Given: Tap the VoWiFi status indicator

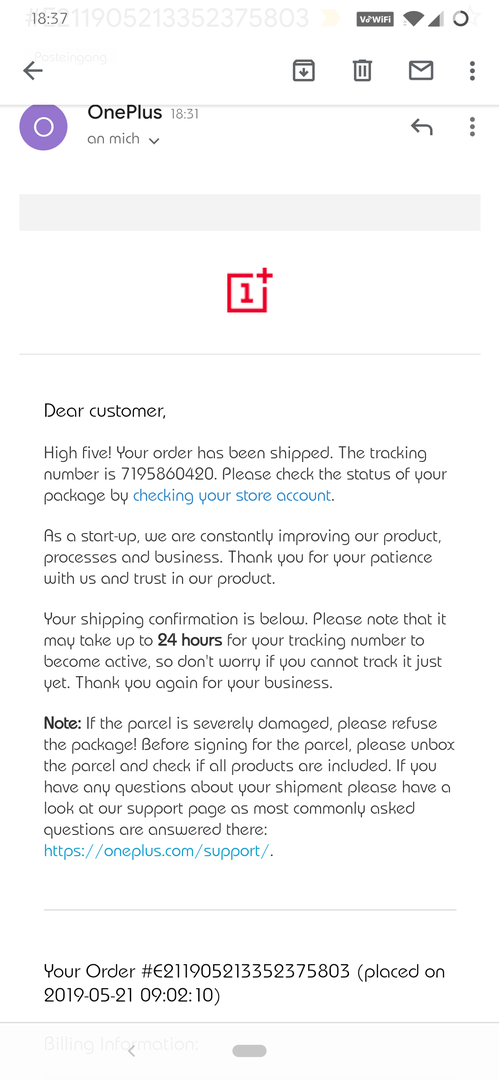Looking at the screenshot, I should point(375,19).
